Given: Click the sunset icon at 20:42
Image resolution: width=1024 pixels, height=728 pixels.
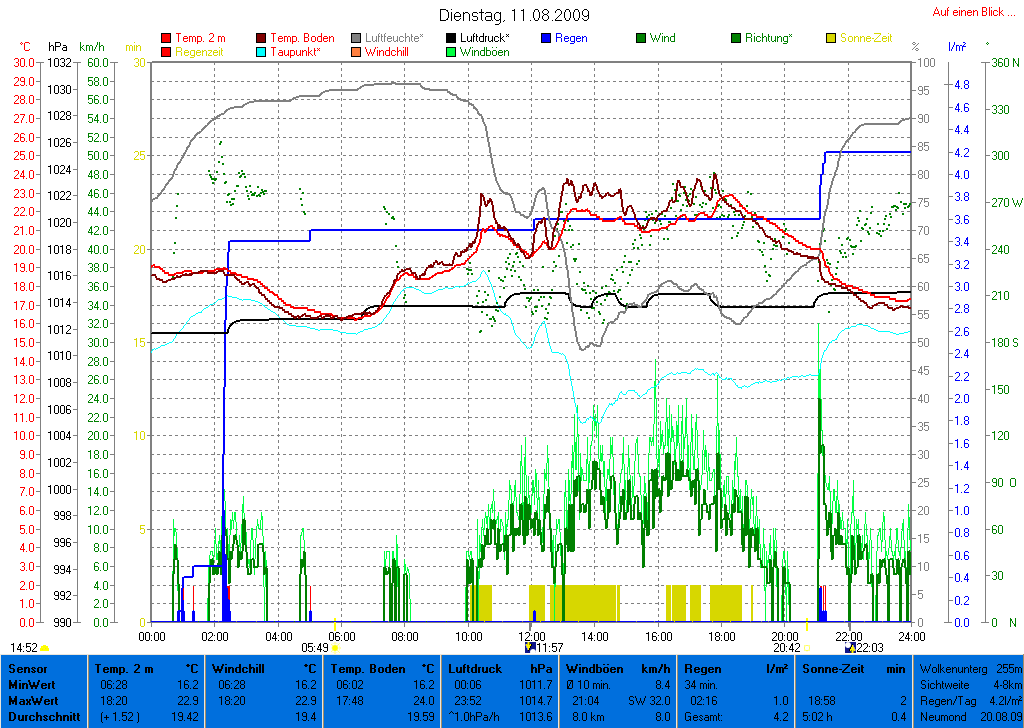Looking at the screenshot, I should 806,648.
